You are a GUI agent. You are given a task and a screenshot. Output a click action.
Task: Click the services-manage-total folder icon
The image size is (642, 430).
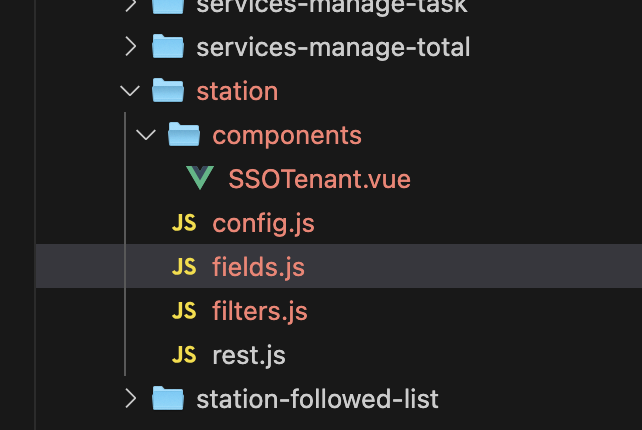click(x=168, y=47)
